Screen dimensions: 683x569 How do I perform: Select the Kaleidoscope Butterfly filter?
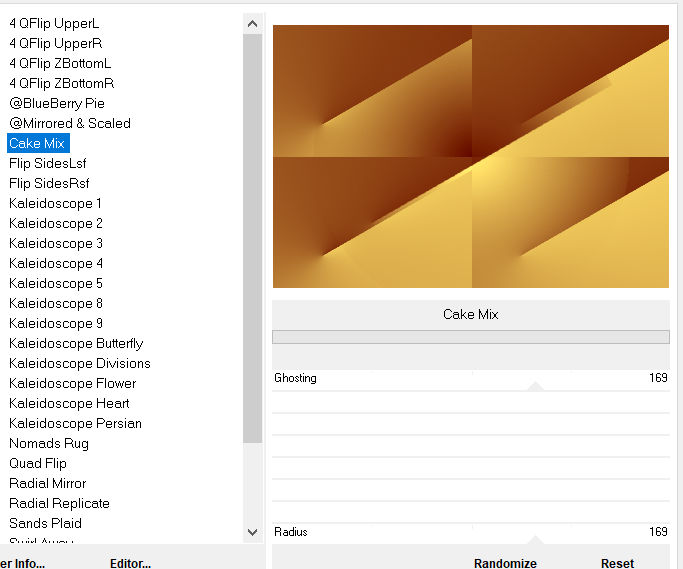pos(76,343)
